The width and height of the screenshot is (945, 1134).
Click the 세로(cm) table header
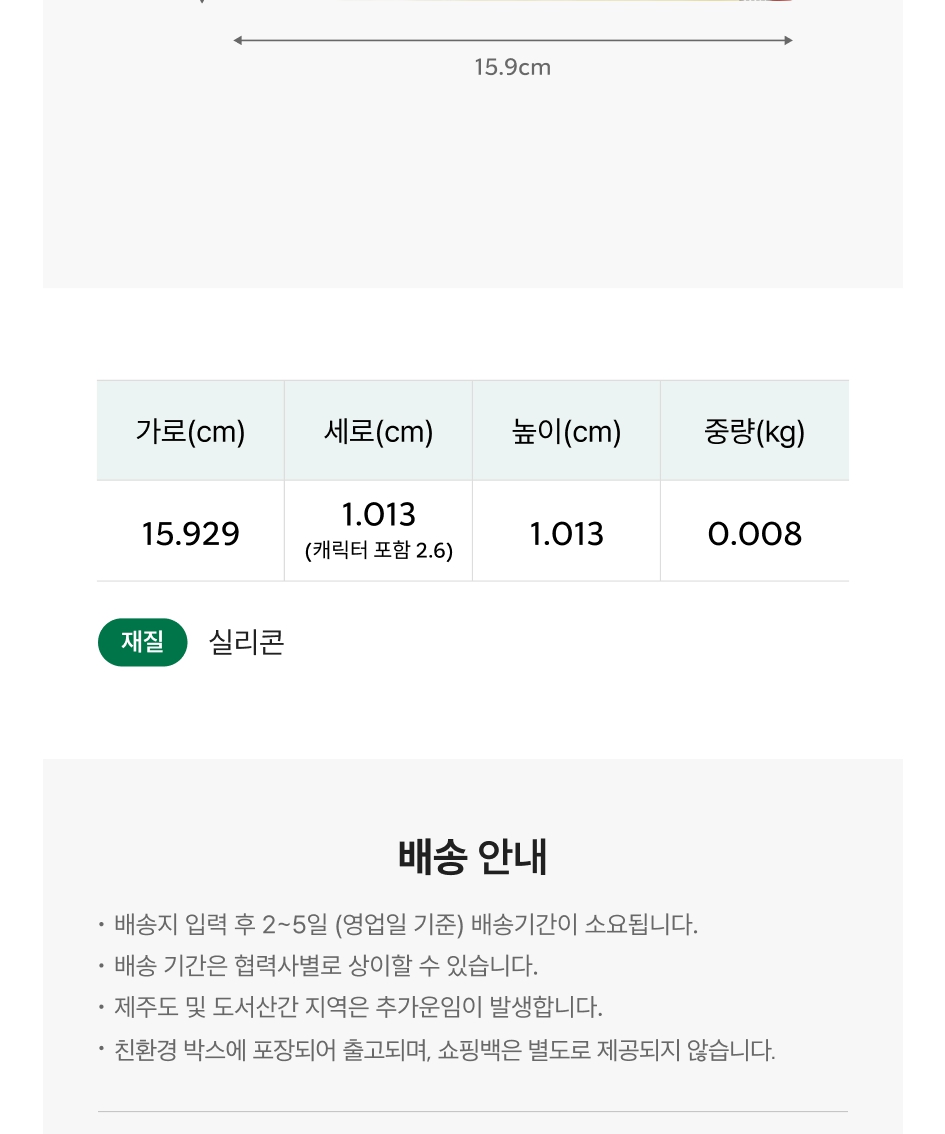(378, 431)
